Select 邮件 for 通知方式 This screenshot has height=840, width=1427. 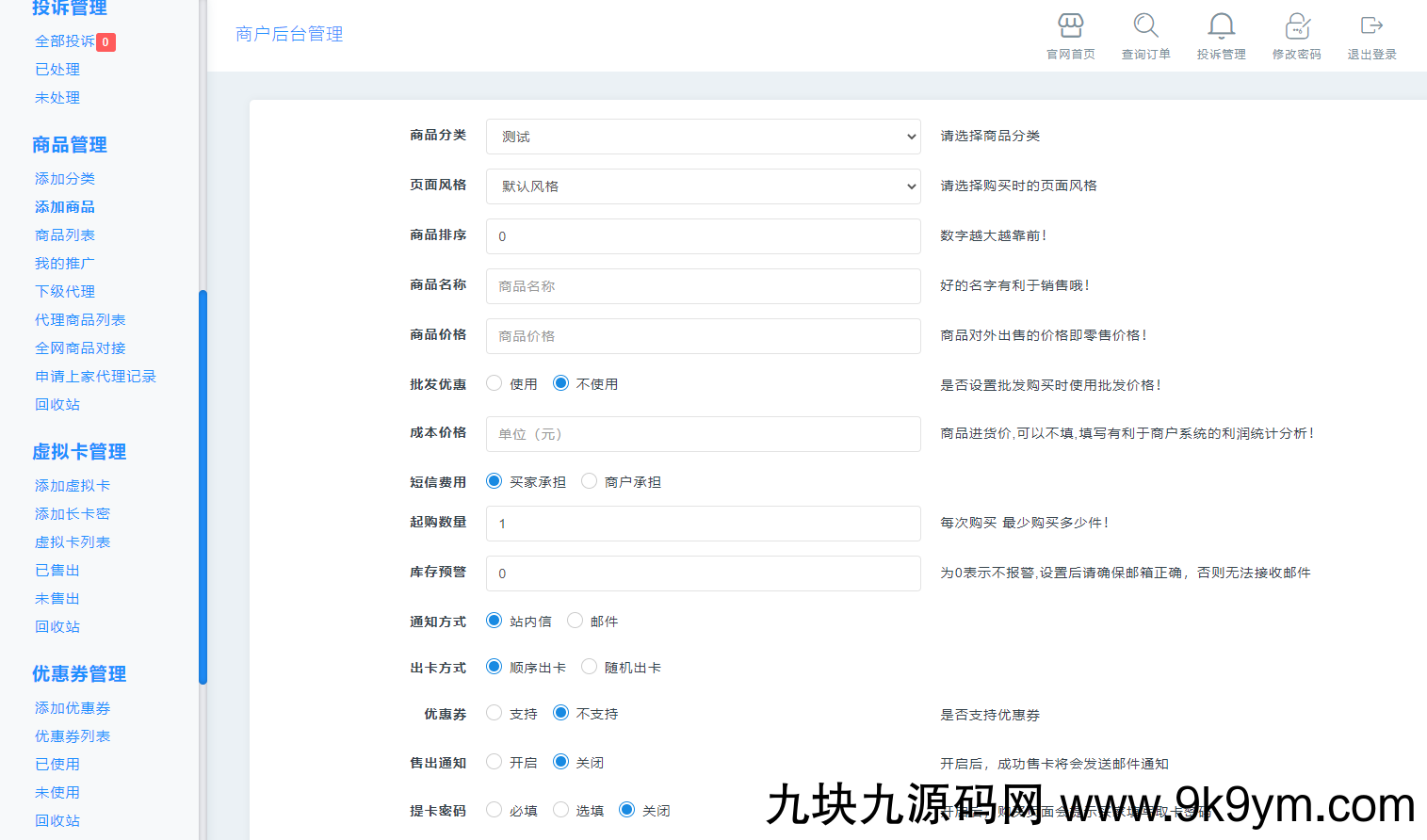pyautogui.click(x=576, y=621)
